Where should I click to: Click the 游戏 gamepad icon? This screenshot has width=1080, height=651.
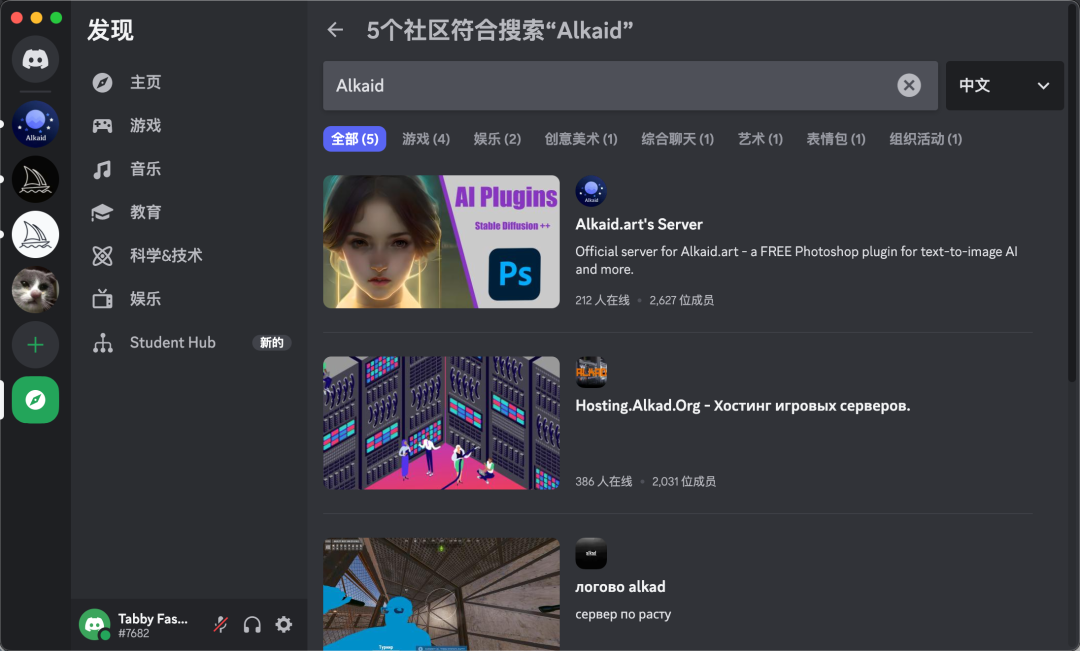tap(103, 125)
